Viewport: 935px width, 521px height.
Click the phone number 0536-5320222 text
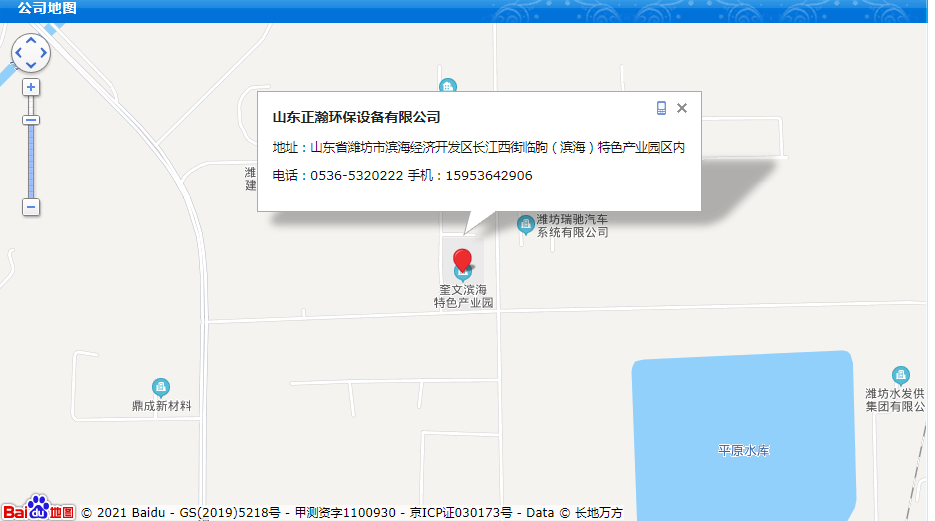(356, 176)
